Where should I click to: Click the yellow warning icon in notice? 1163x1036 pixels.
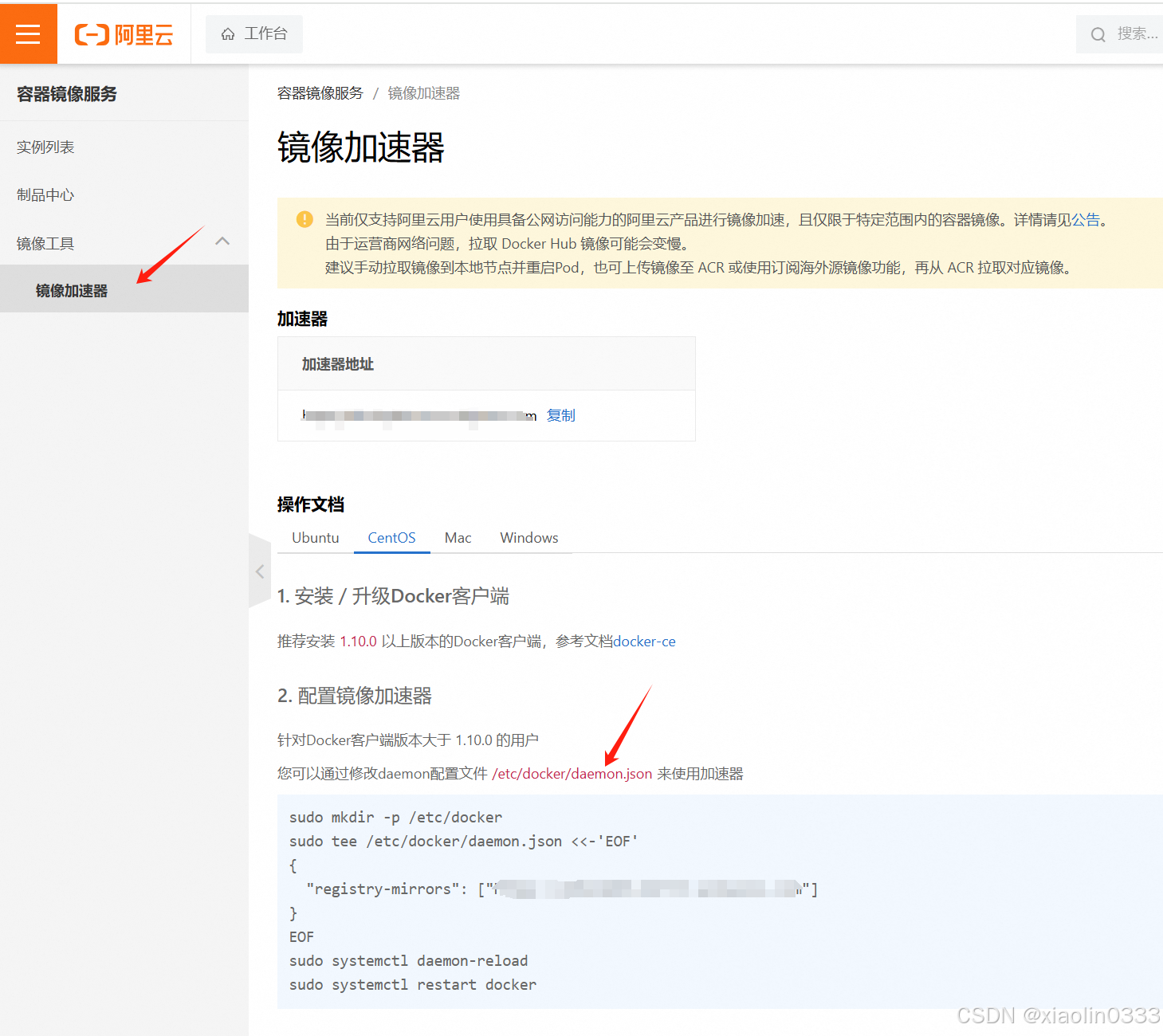click(x=305, y=219)
